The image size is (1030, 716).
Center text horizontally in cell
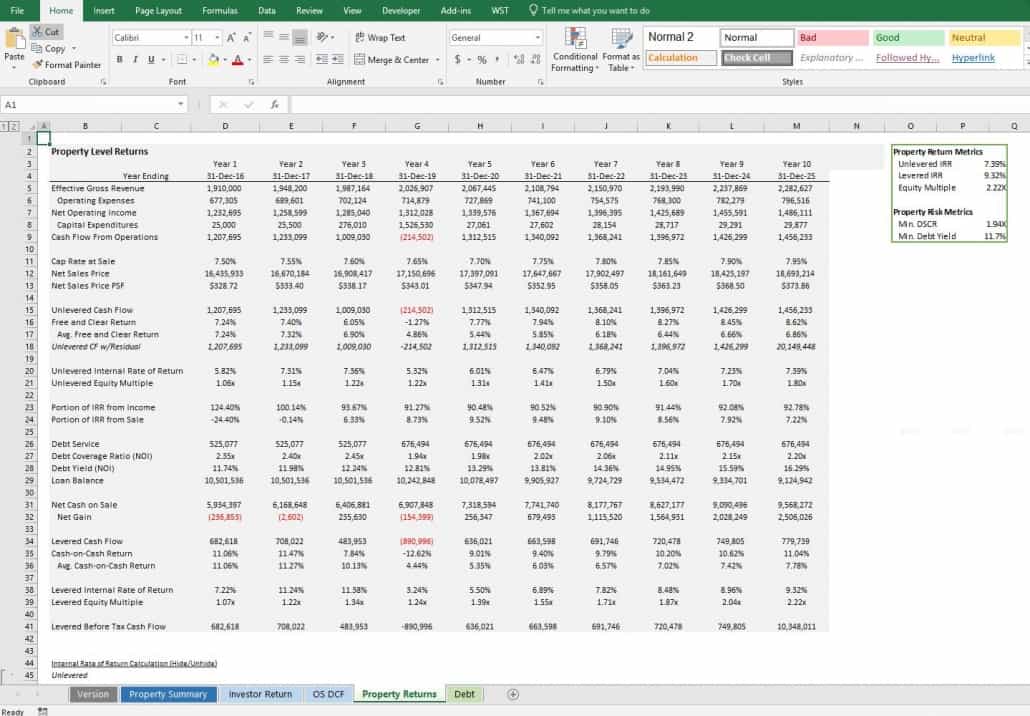click(284, 60)
